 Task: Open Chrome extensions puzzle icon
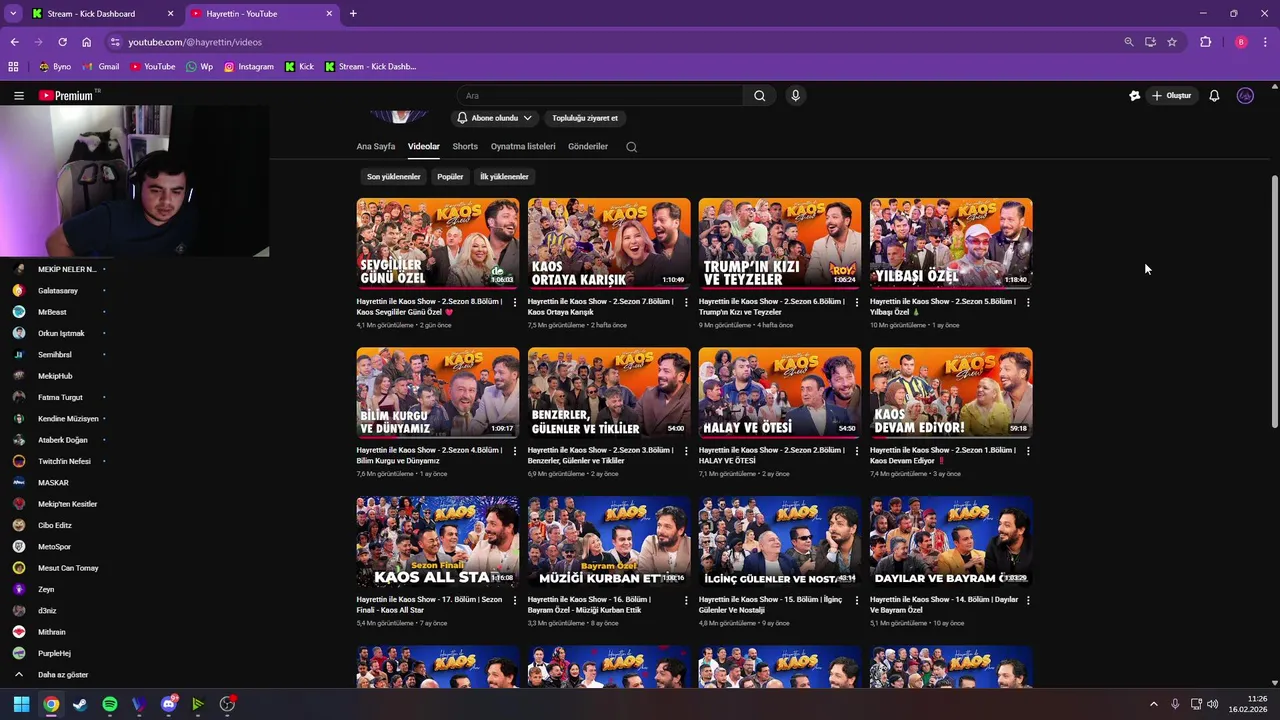pos(1205,42)
